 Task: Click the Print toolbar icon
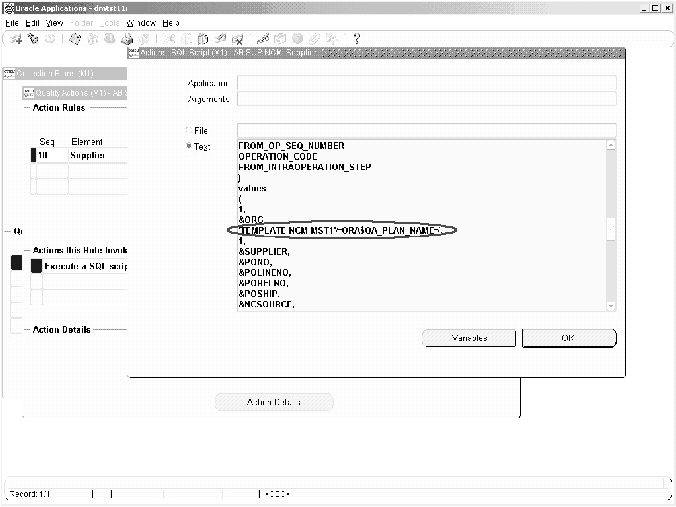[127, 39]
